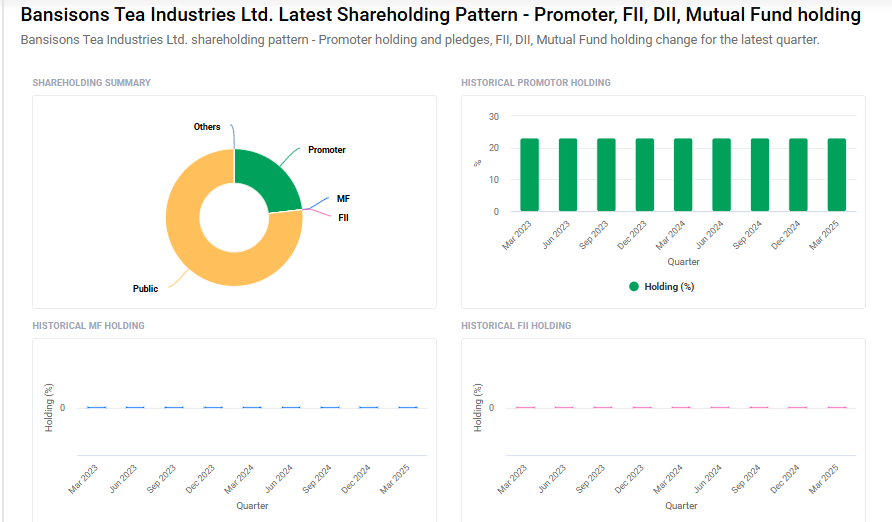Click the Mar 2023 point in FII holding chart
892x522 pixels.
pos(525,407)
